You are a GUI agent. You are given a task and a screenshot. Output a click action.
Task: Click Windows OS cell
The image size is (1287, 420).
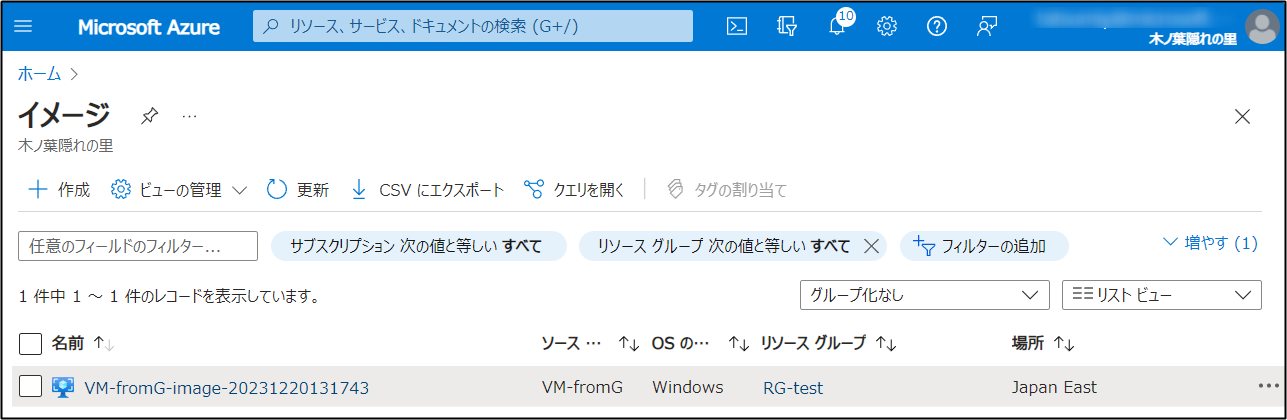[688, 387]
